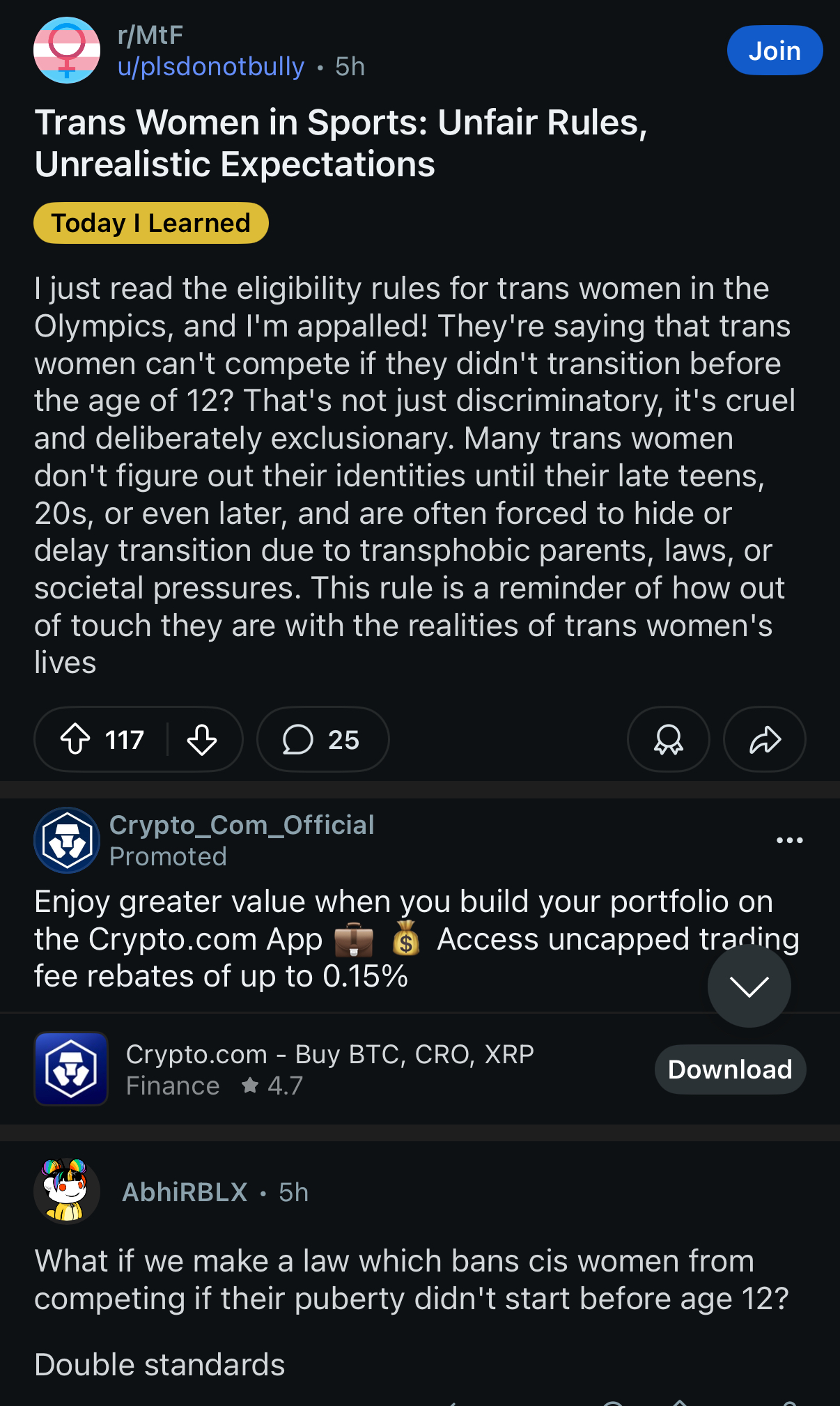This screenshot has width=840, height=1406.
Task: Open the three-dot menu on promoted ad
Action: (789, 840)
